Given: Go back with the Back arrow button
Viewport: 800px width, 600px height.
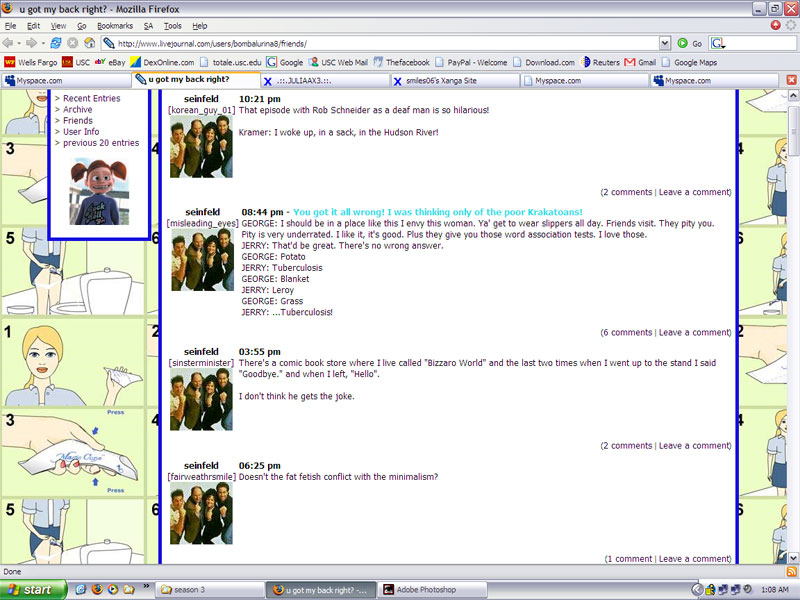Looking at the screenshot, I should [8, 43].
